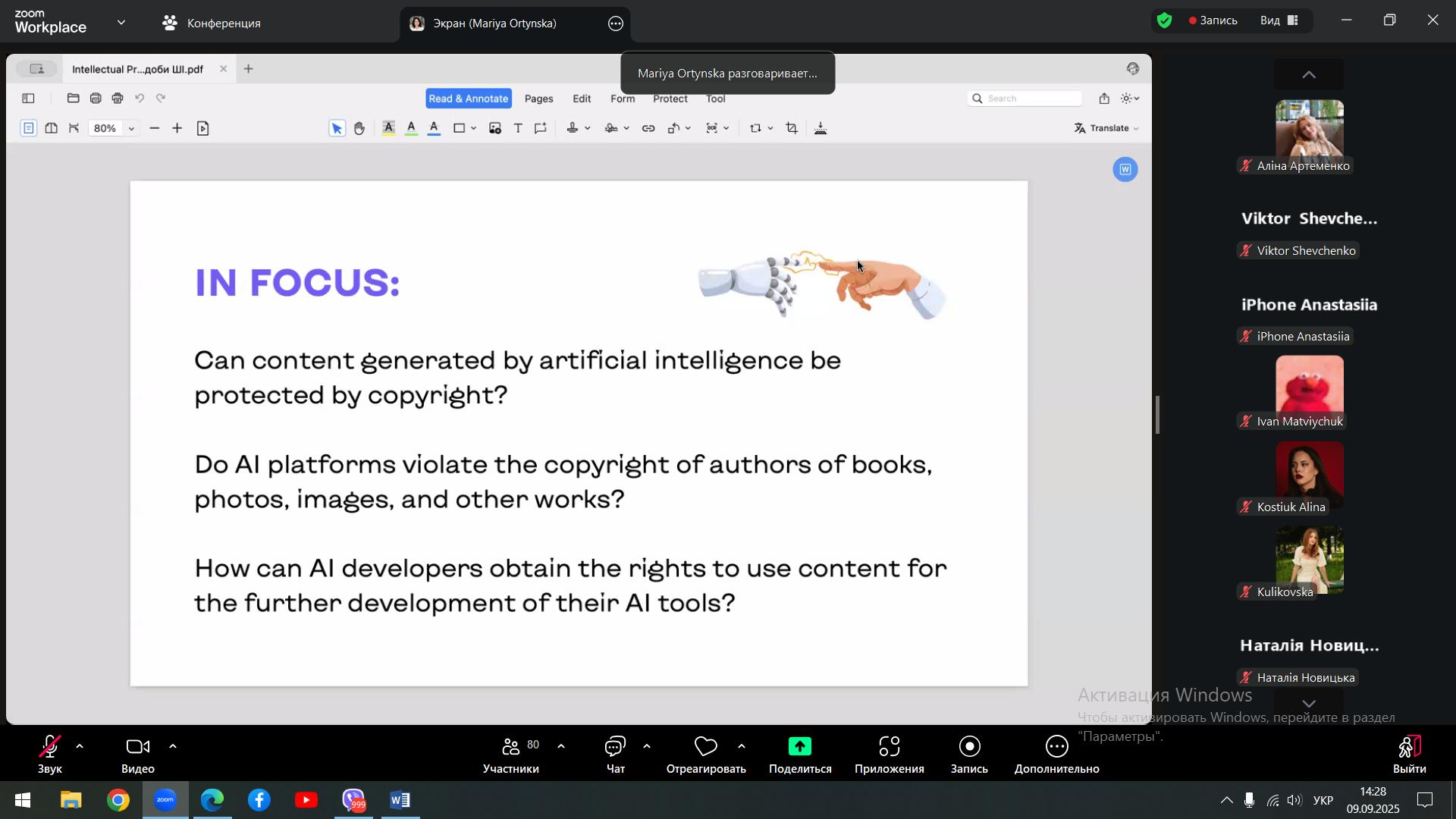Choose the green underline text tool
Screen dimensions: 1456x819
[411, 128]
